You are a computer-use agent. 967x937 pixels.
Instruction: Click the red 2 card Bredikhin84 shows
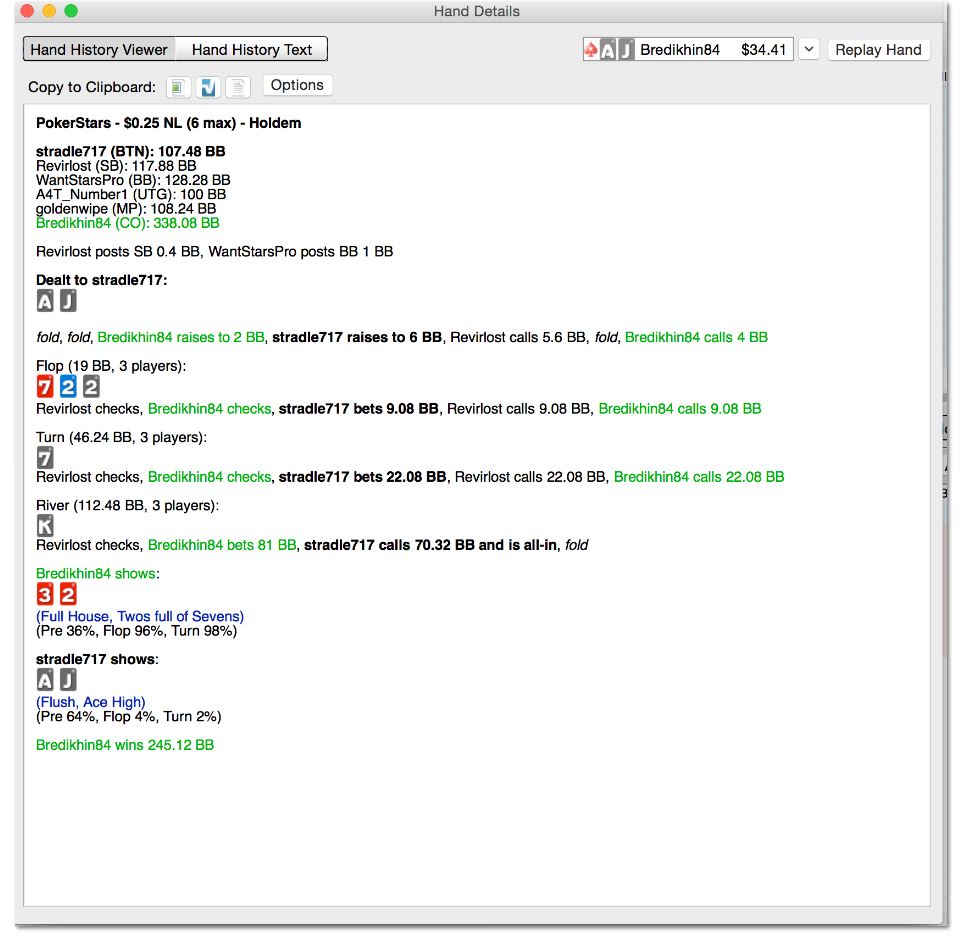pos(68,595)
